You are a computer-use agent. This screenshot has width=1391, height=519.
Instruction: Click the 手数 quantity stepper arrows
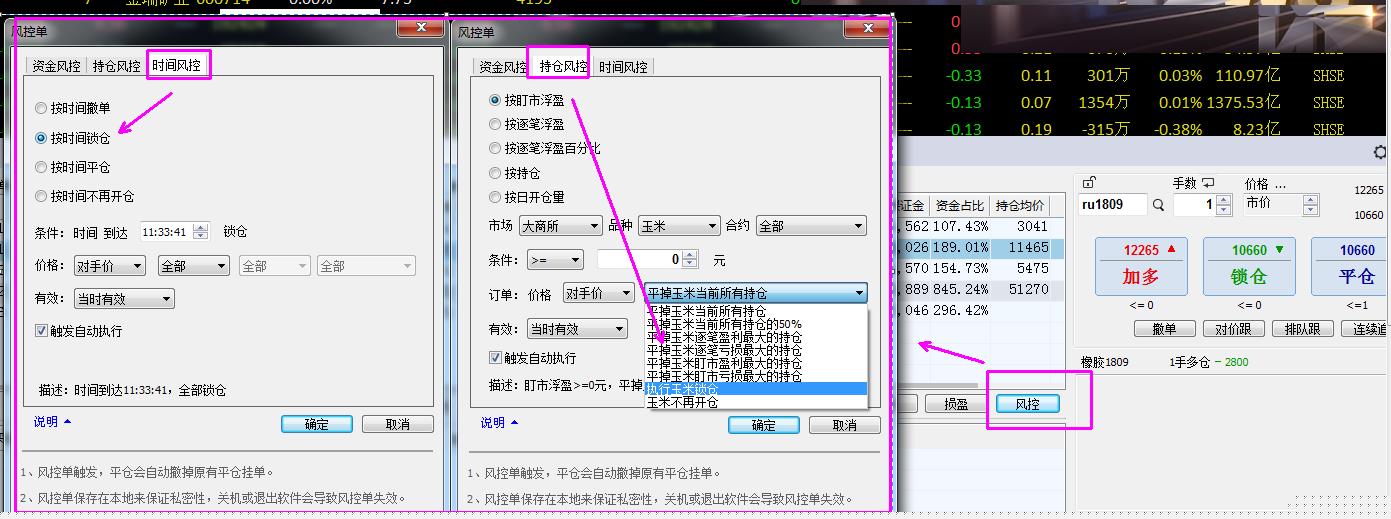1225,205
